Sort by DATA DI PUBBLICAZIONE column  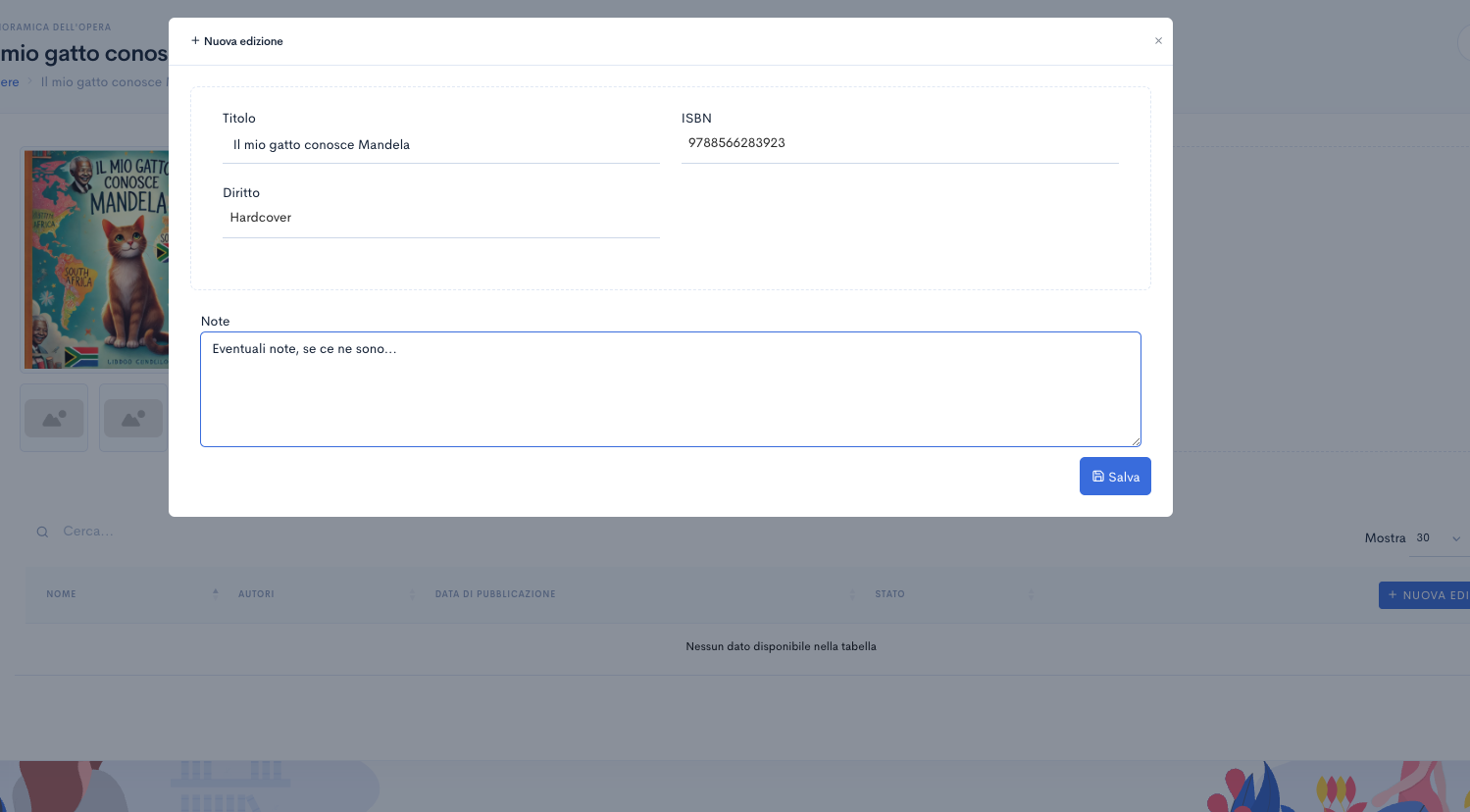[495, 594]
